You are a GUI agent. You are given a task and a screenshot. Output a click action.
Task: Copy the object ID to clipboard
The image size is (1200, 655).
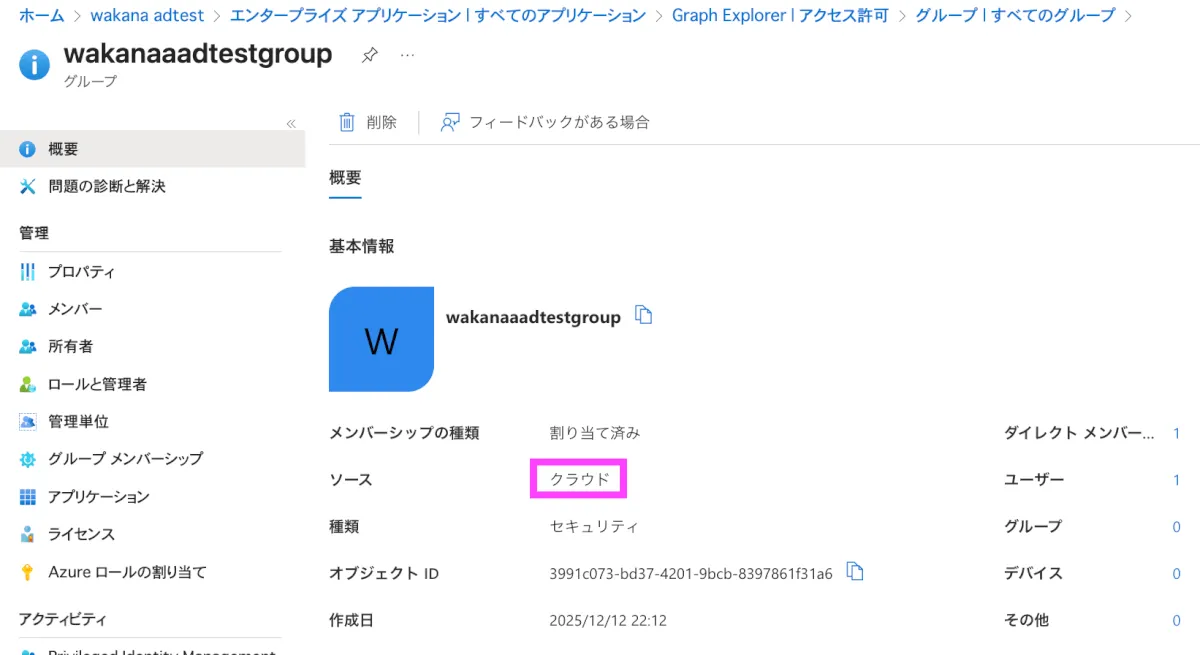[x=855, y=572]
